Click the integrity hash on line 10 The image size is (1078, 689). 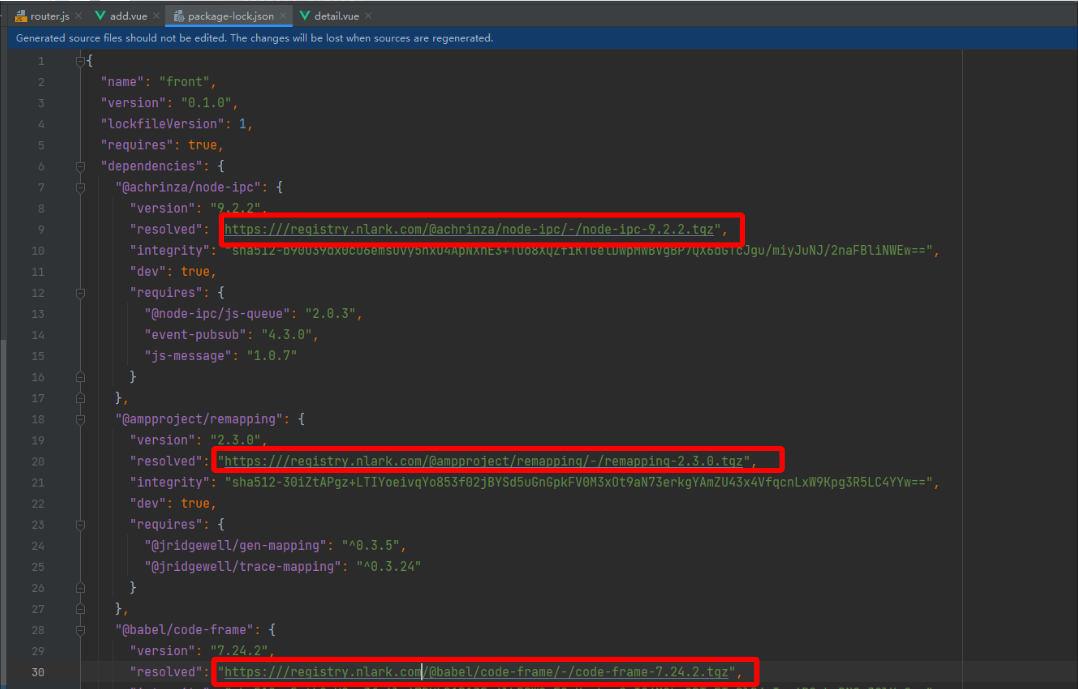pos(579,251)
